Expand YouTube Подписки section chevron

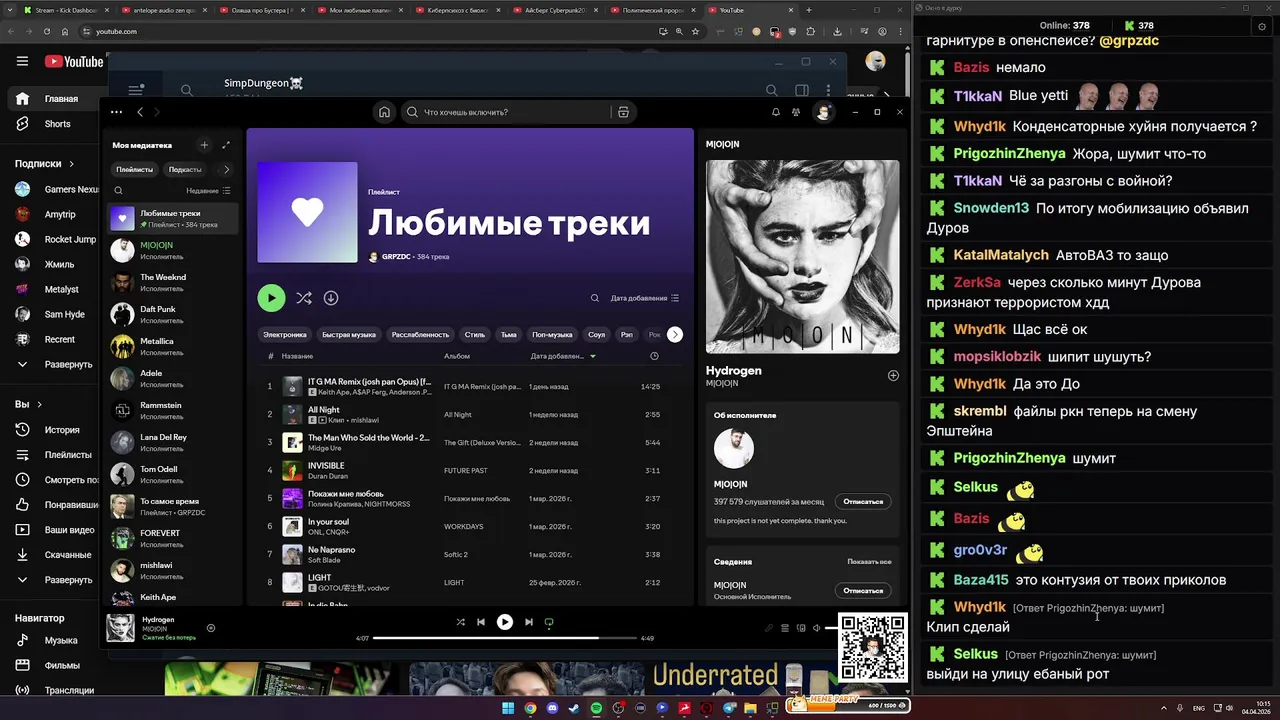[x=71, y=163]
